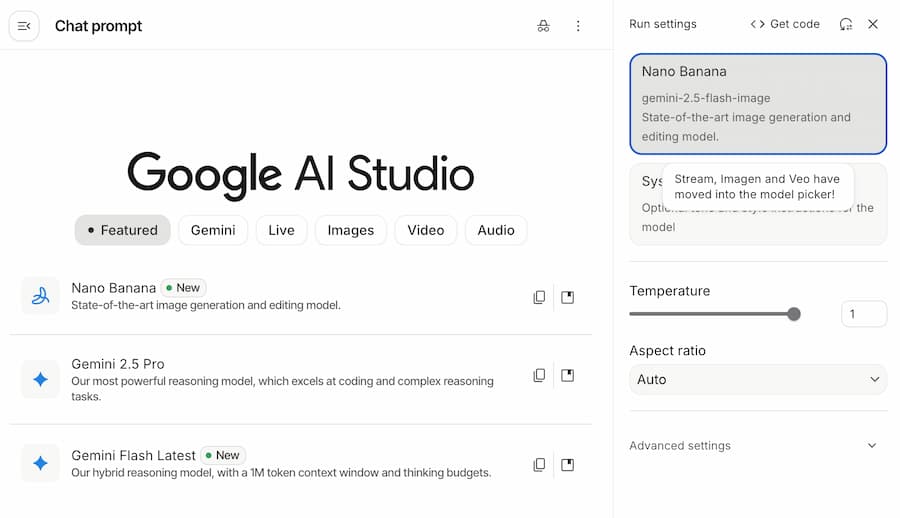The height and width of the screenshot is (518, 900).
Task: Copy the Gemini 2.5 Pro model name
Action: tap(539, 376)
